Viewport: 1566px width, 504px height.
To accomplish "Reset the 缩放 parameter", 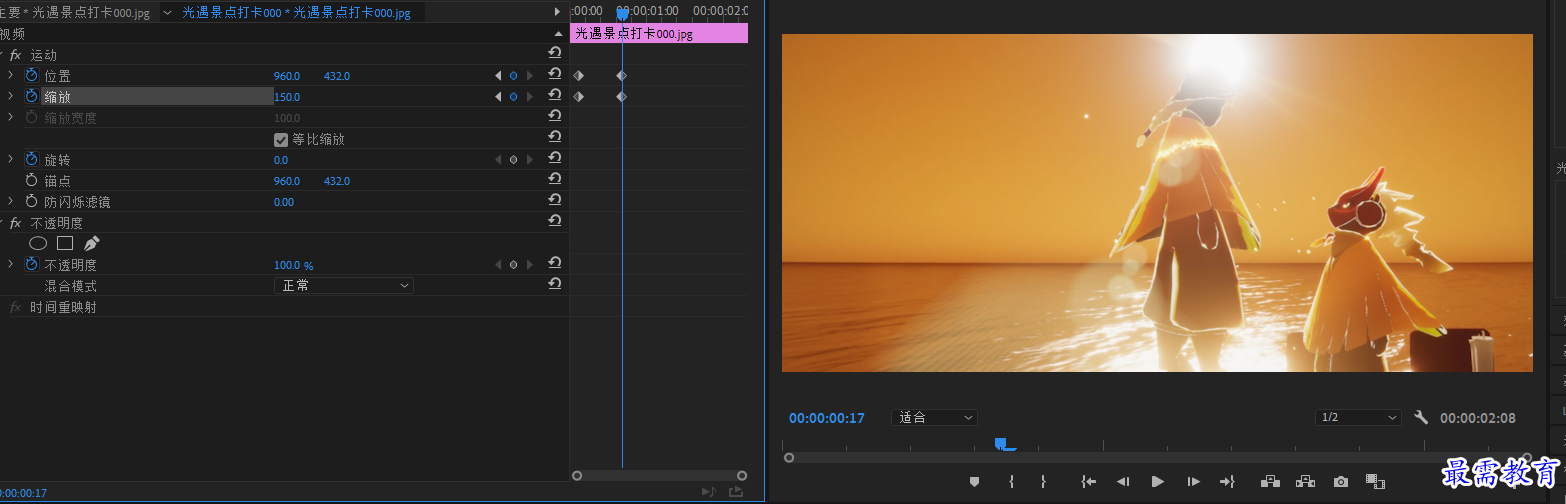I will 554,95.
